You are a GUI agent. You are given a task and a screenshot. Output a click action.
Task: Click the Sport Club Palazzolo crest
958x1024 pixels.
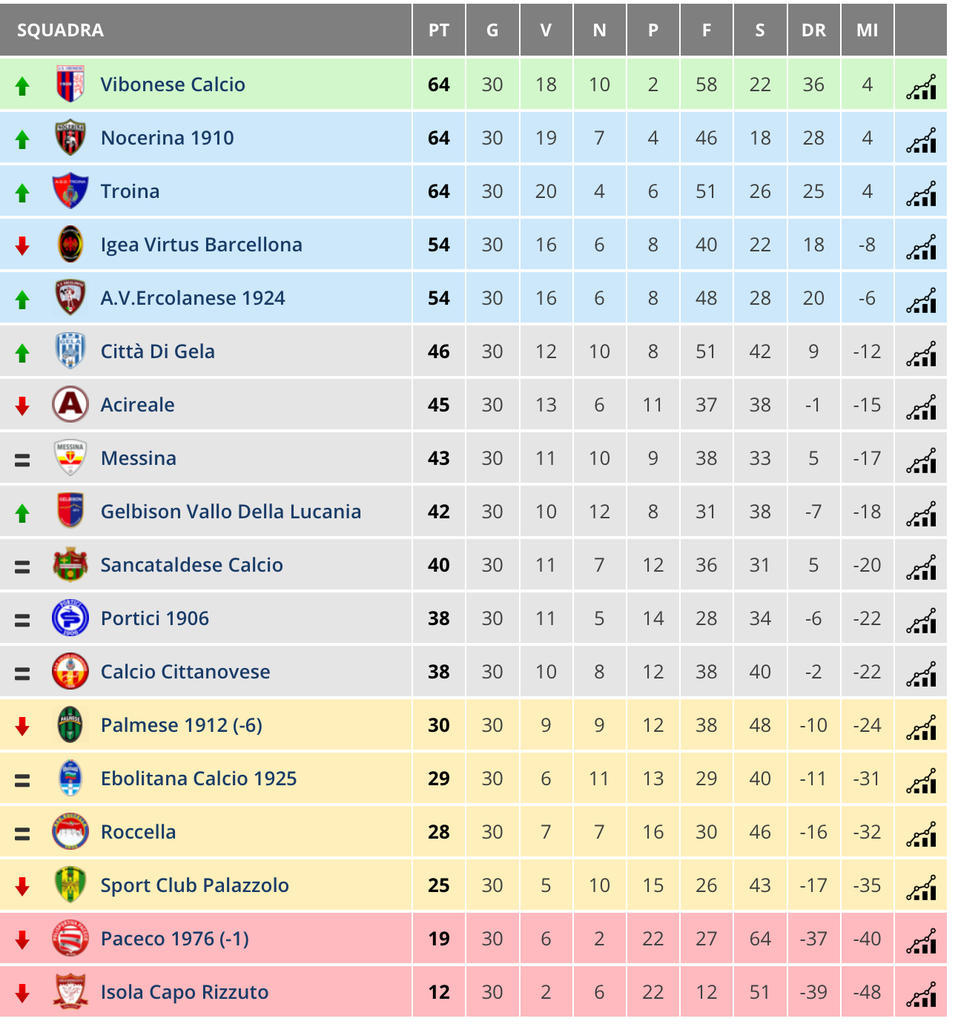tap(70, 885)
